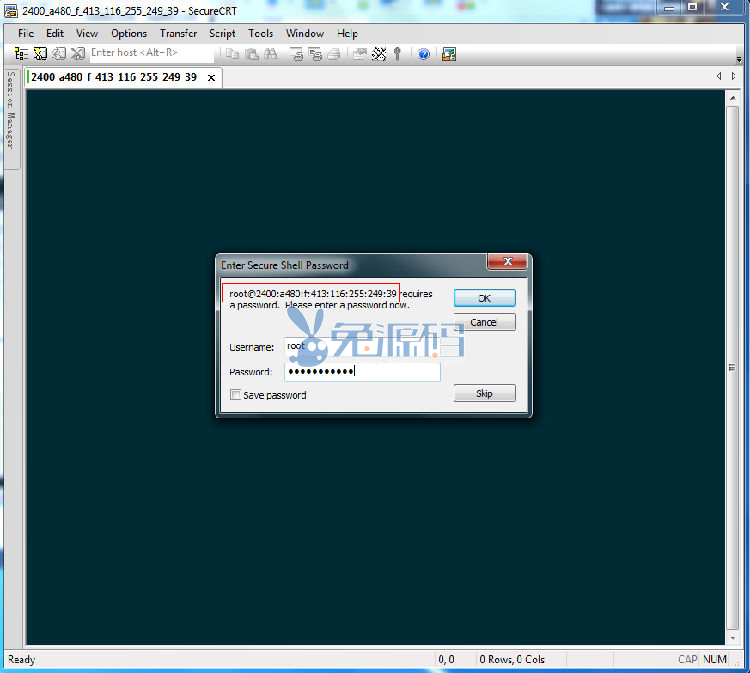Launch SecureFX from toolbar icon

[x=449, y=54]
